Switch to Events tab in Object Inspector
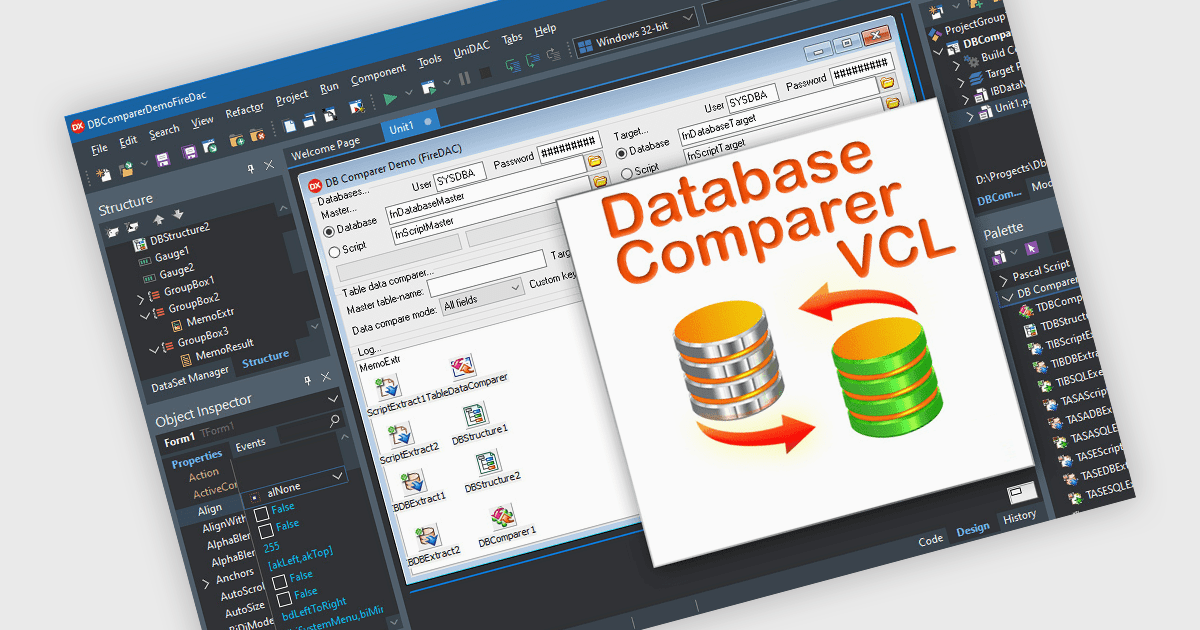 click(x=250, y=444)
